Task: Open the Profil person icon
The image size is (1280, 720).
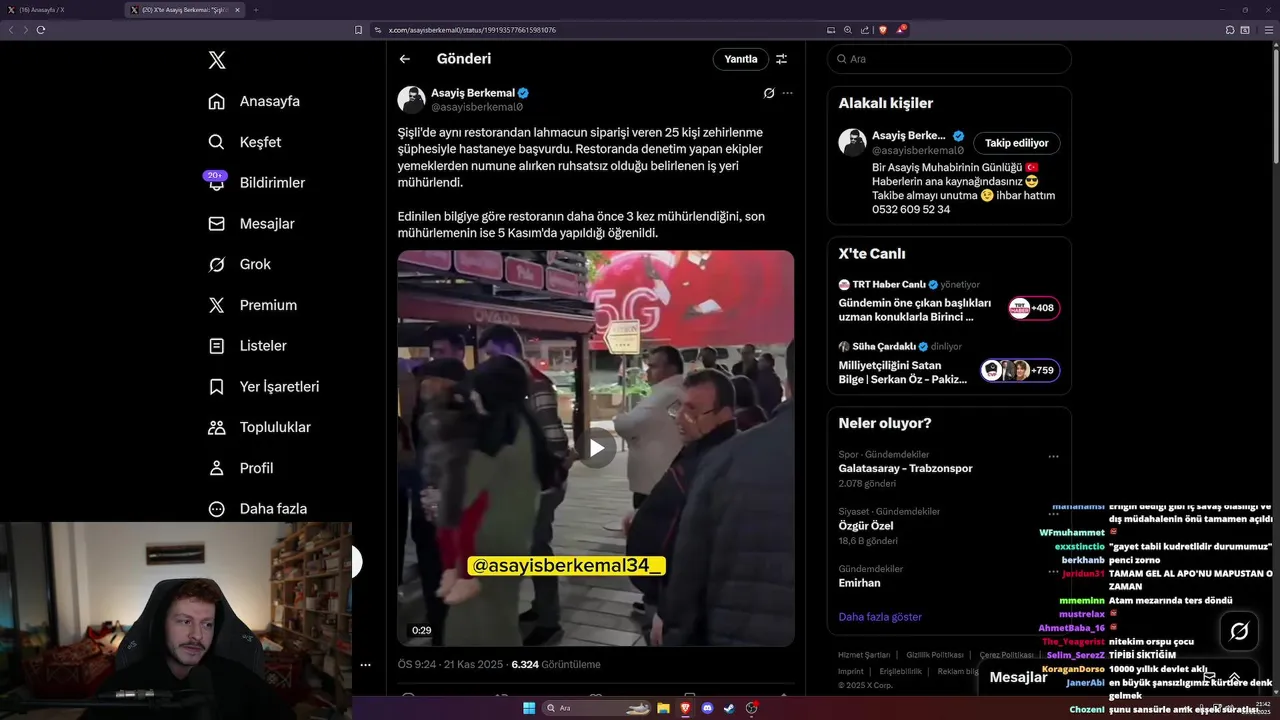Action: (216, 468)
